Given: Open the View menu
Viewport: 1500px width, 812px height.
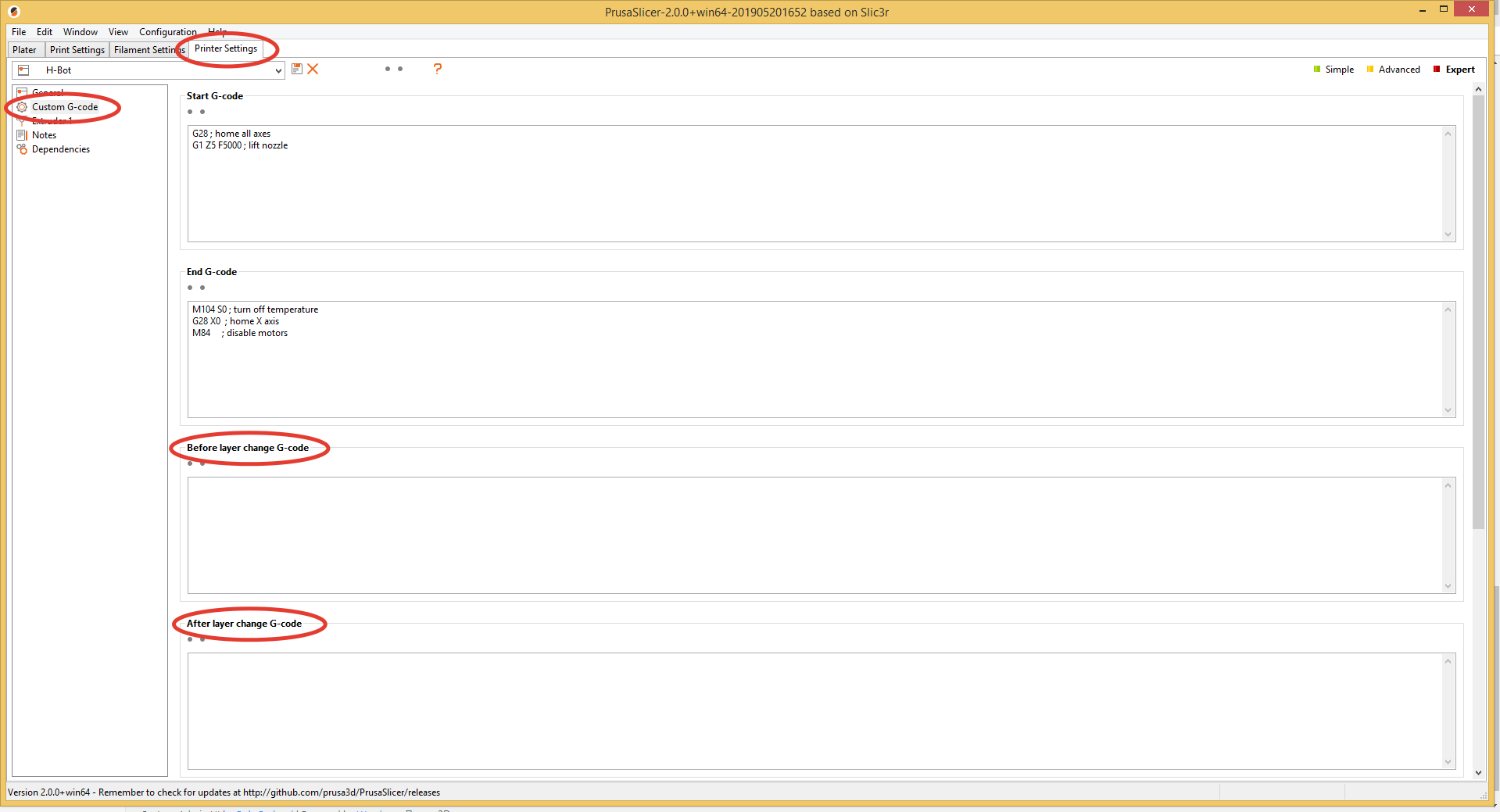Looking at the screenshot, I should pyautogui.click(x=118, y=32).
